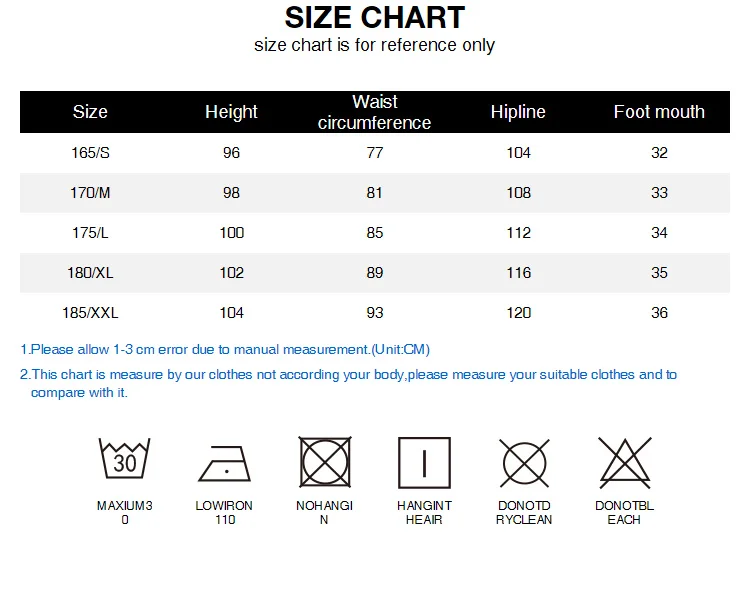Click the MAXIUM30 label text
This screenshot has height=608, width=750.
pos(124,512)
